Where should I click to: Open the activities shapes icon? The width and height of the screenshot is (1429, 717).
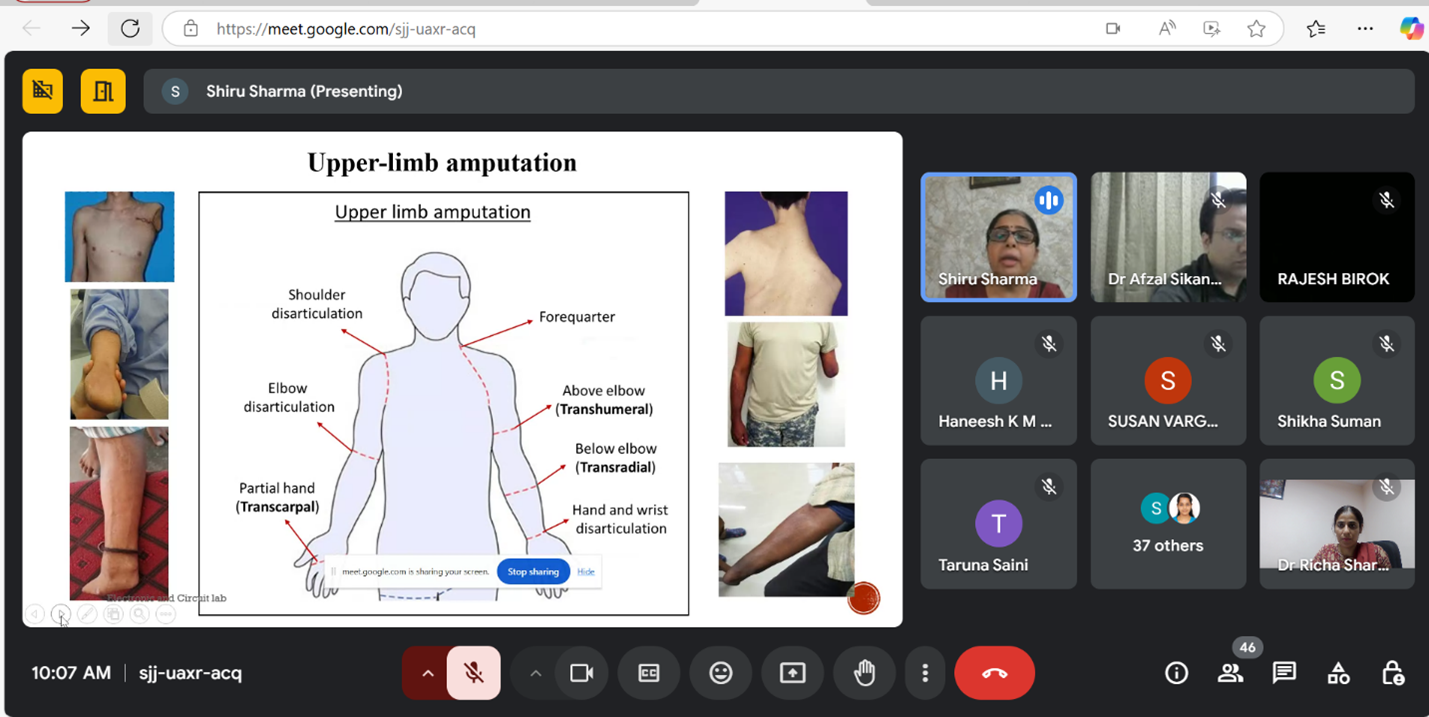pos(1338,673)
